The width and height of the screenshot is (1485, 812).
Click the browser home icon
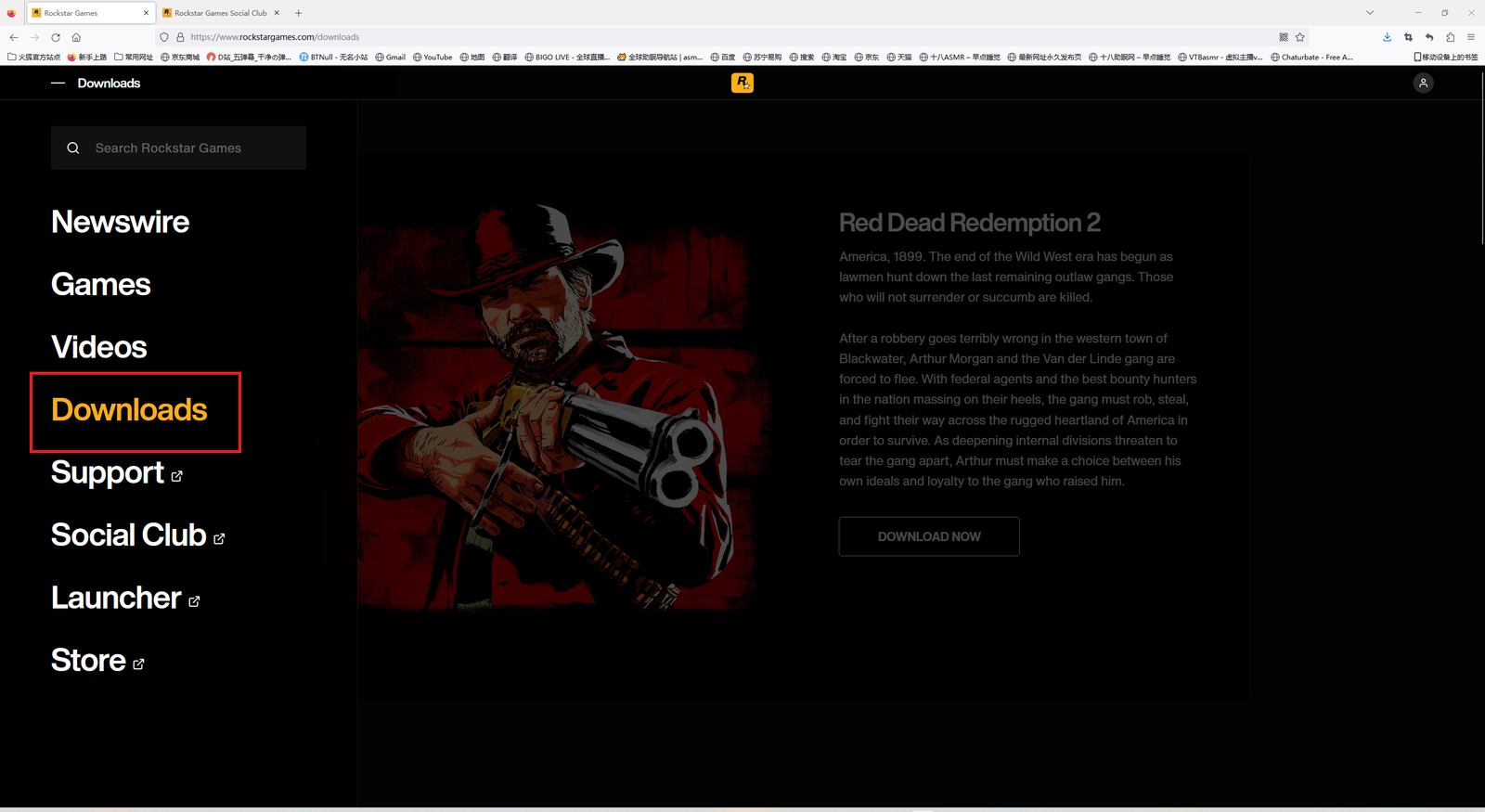[76, 37]
